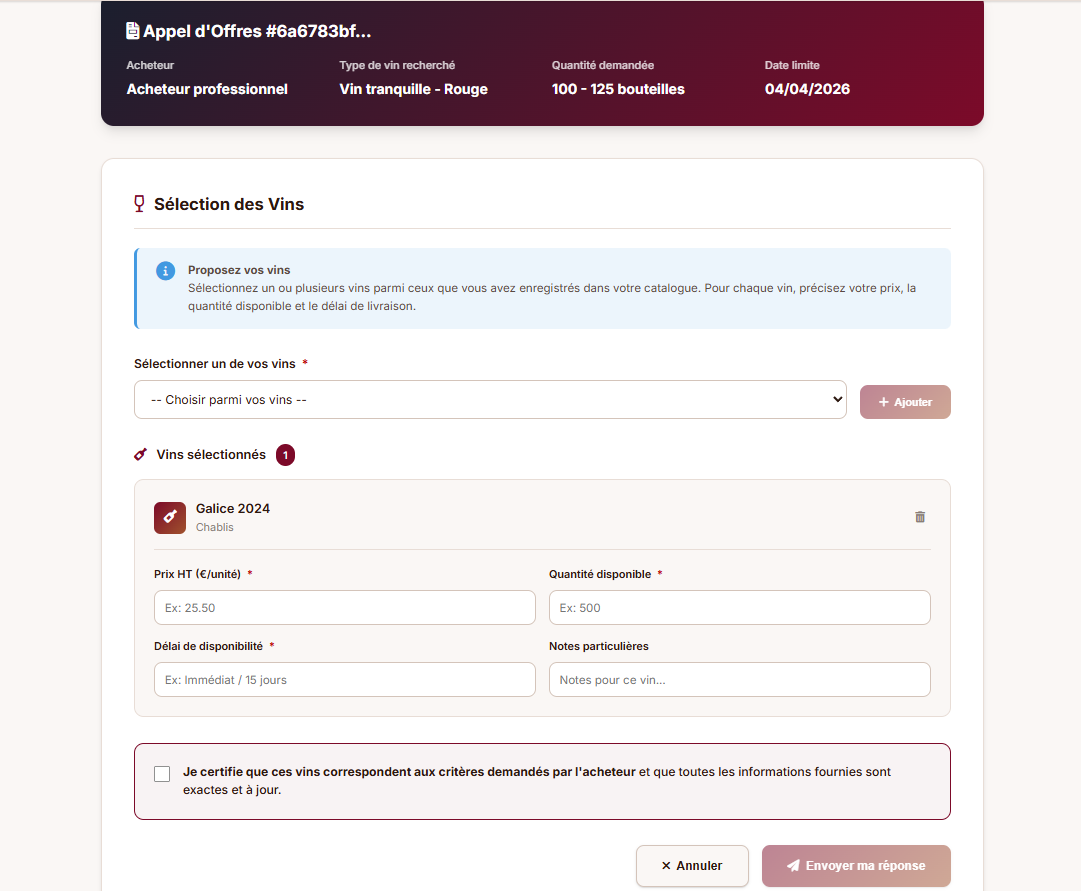Screen dimensions: 1081x891
Task: Click the Galice 2024 wine bottle badge
Action: coord(170,517)
